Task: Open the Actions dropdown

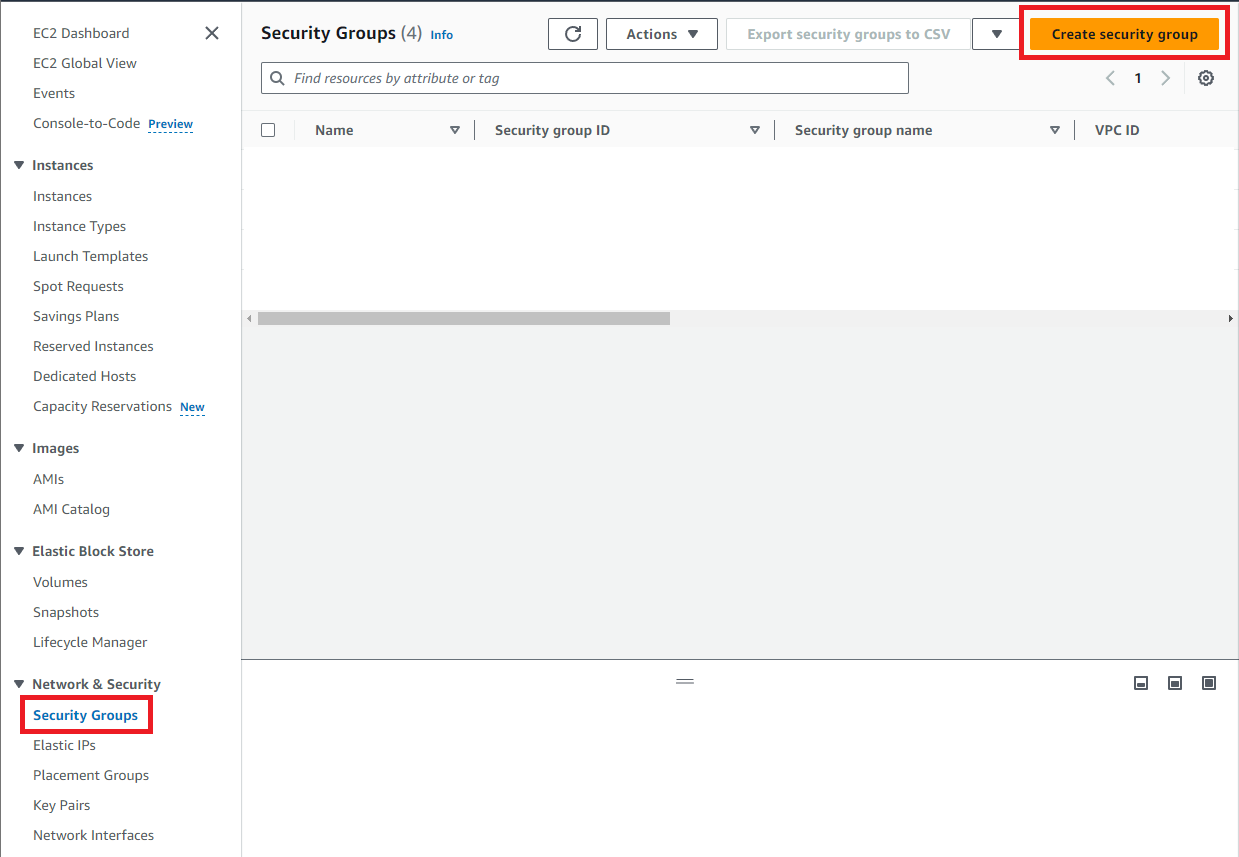Action: pos(661,34)
